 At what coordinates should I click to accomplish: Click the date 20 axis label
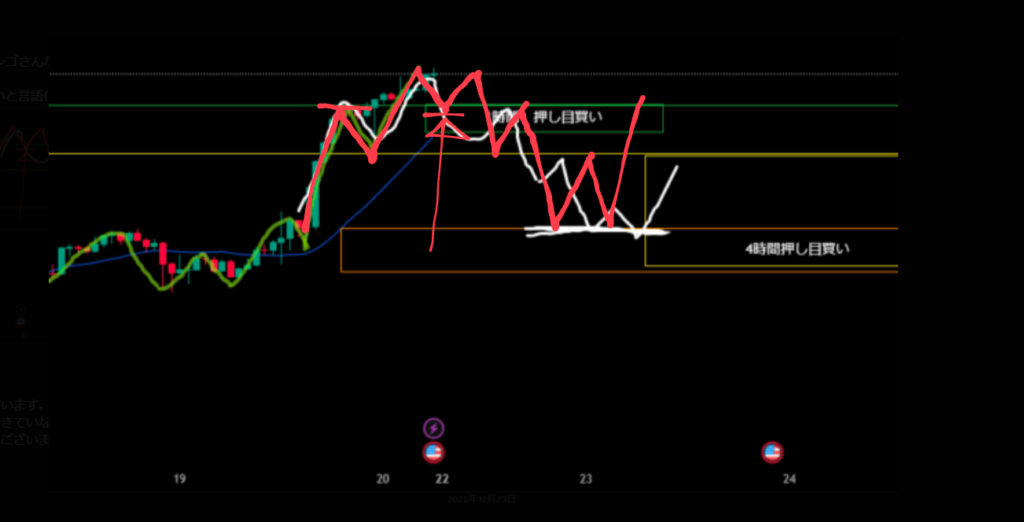(383, 480)
